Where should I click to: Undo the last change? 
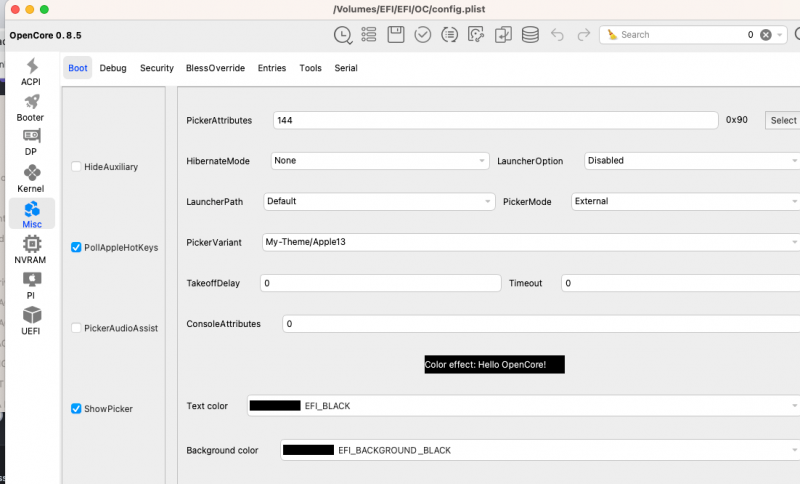pos(557,35)
